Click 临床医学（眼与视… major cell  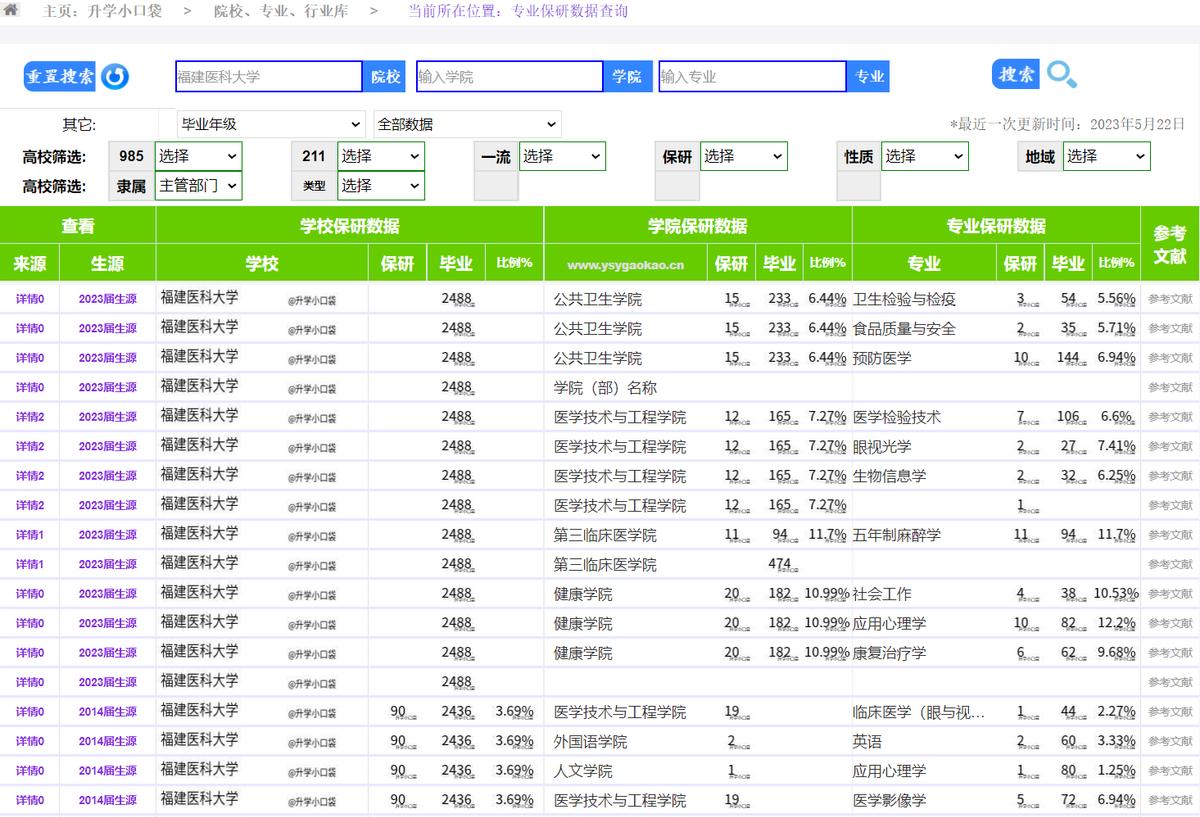pos(919,712)
